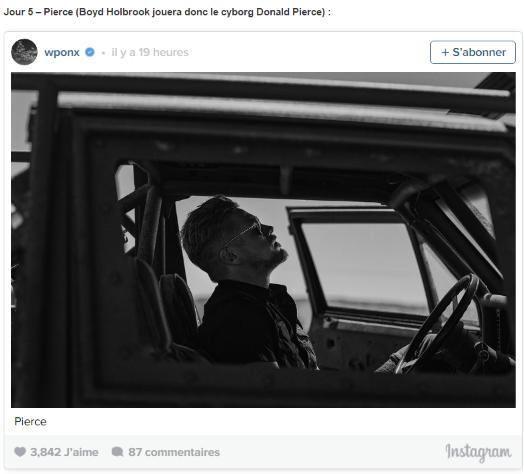524x474 pixels.
Task: Open the Instagram logo link
Action: point(478,453)
